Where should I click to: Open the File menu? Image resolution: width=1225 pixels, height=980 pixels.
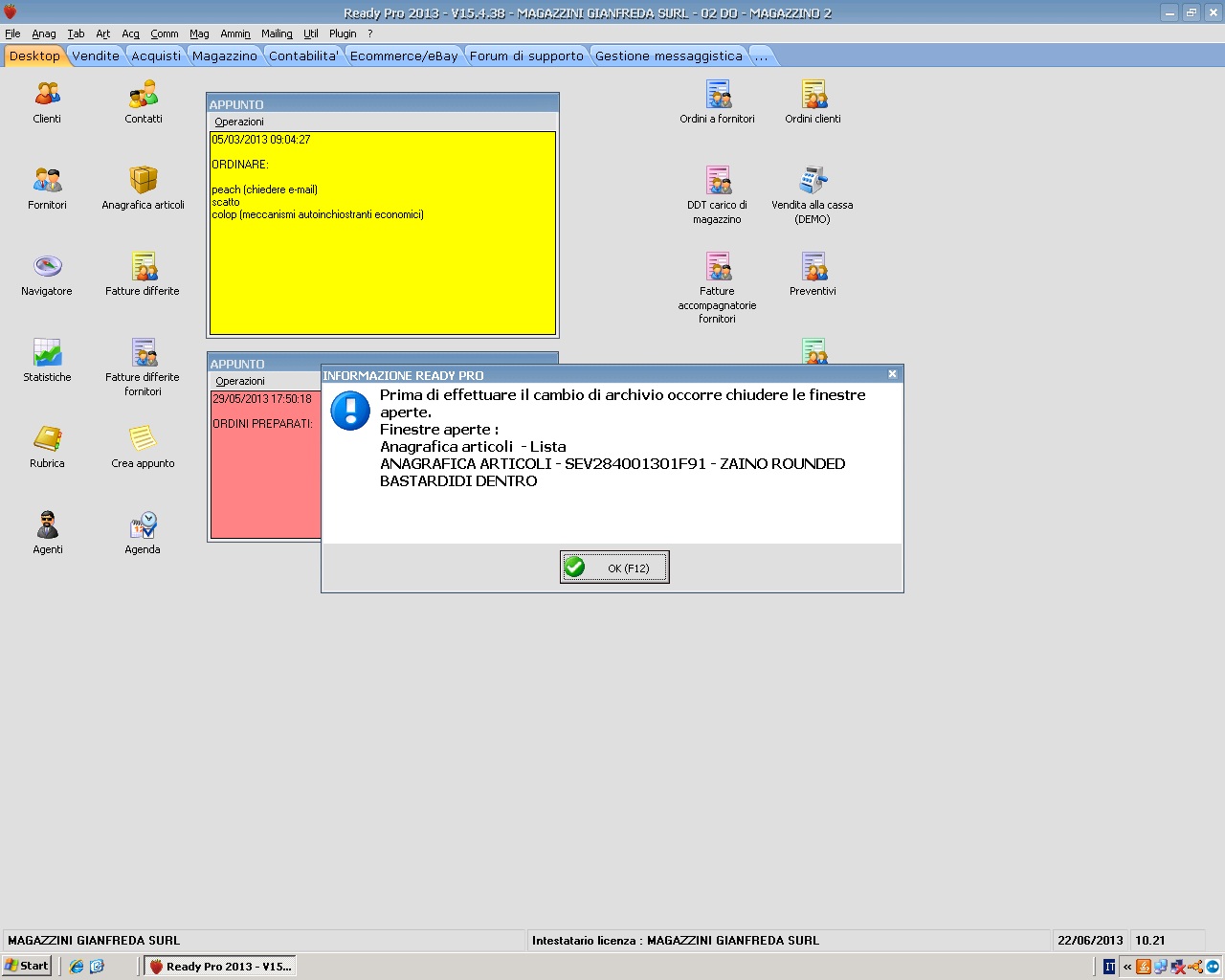pos(12,33)
